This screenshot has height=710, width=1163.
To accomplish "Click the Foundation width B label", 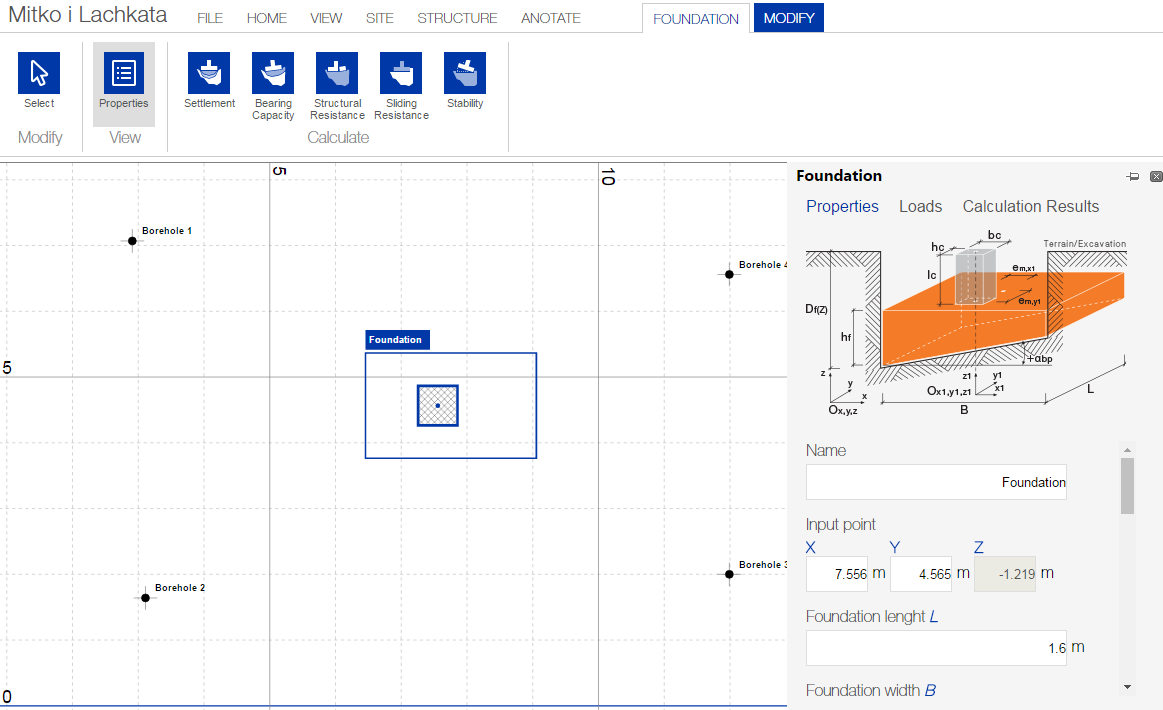I will 871,691.
